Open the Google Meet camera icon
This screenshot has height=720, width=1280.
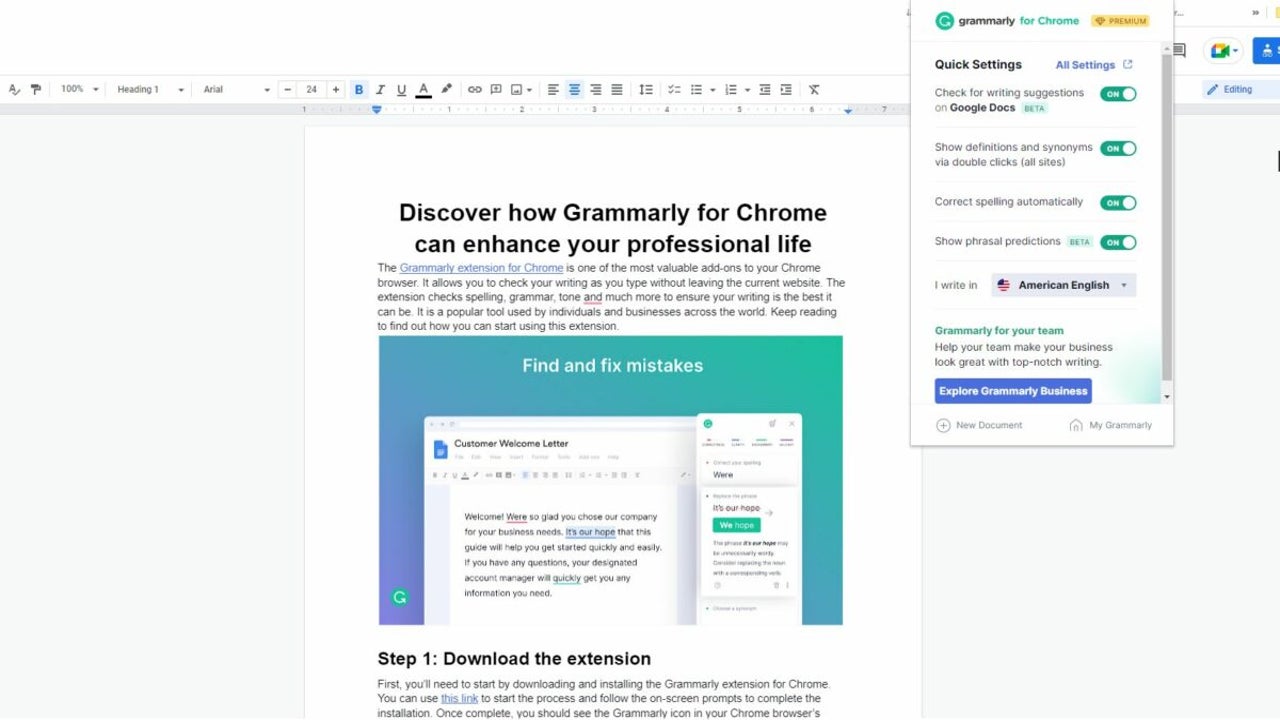[x=1220, y=50]
